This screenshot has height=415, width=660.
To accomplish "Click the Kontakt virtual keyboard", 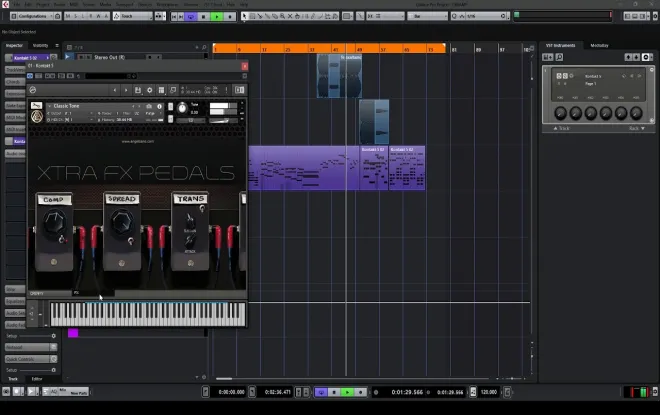I will (x=147, y=314).
